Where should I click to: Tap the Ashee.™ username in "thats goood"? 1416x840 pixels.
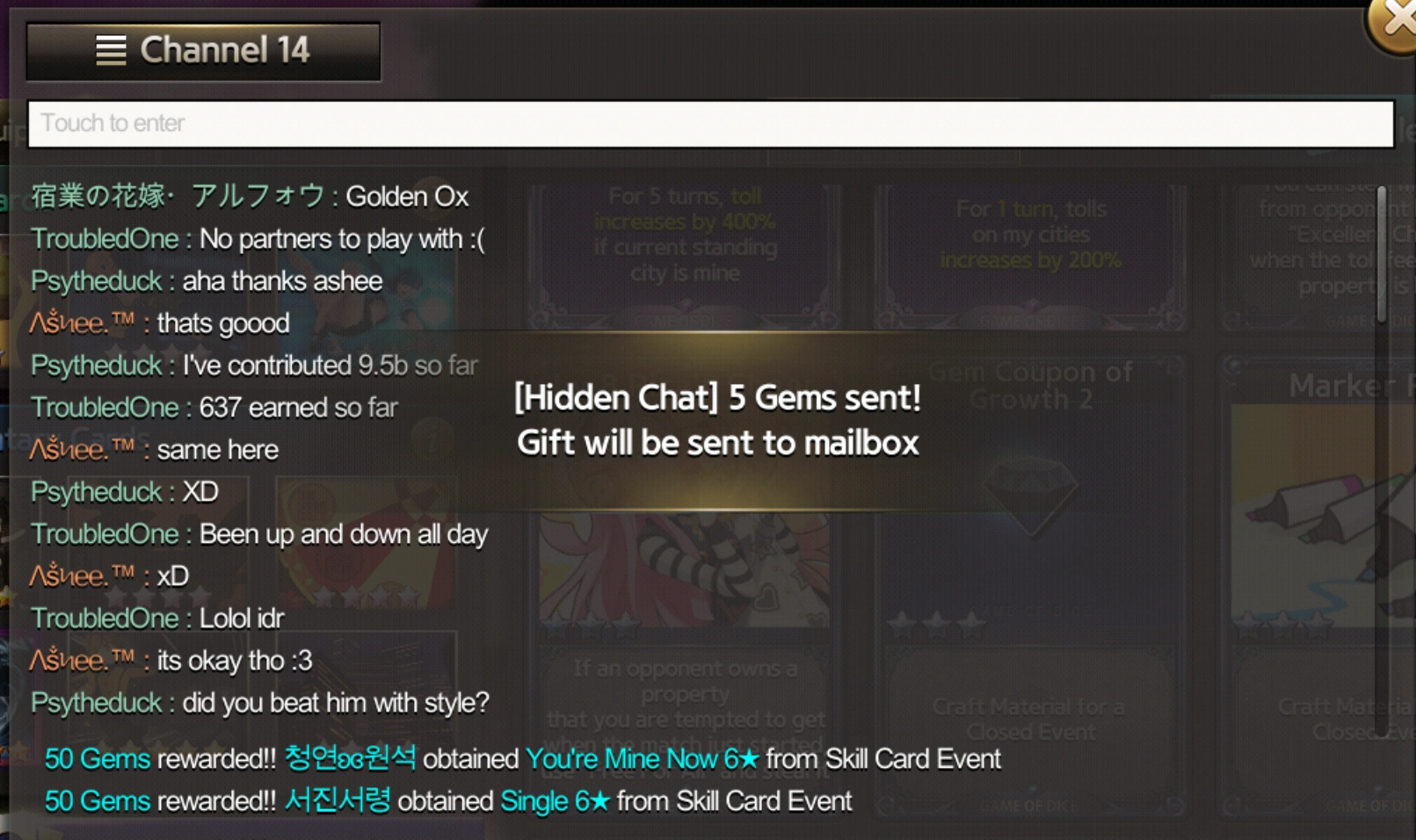[82, 322]
